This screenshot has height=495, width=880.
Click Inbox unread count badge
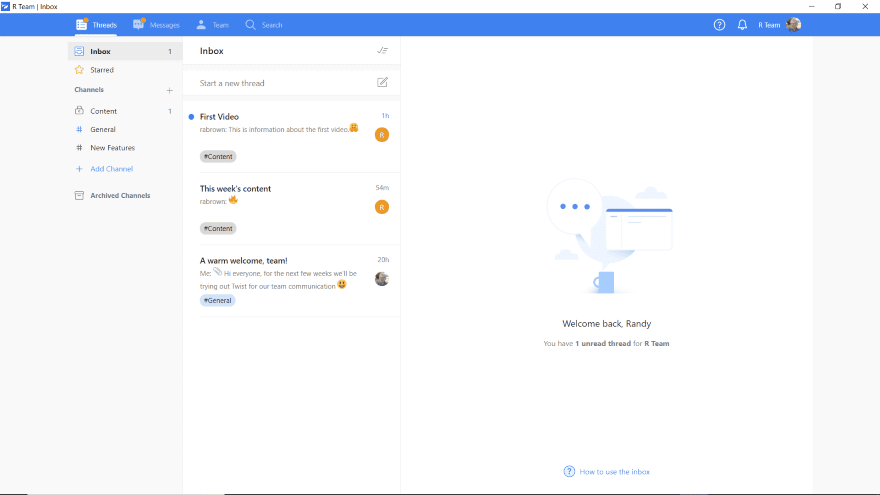tap(170, 52)
